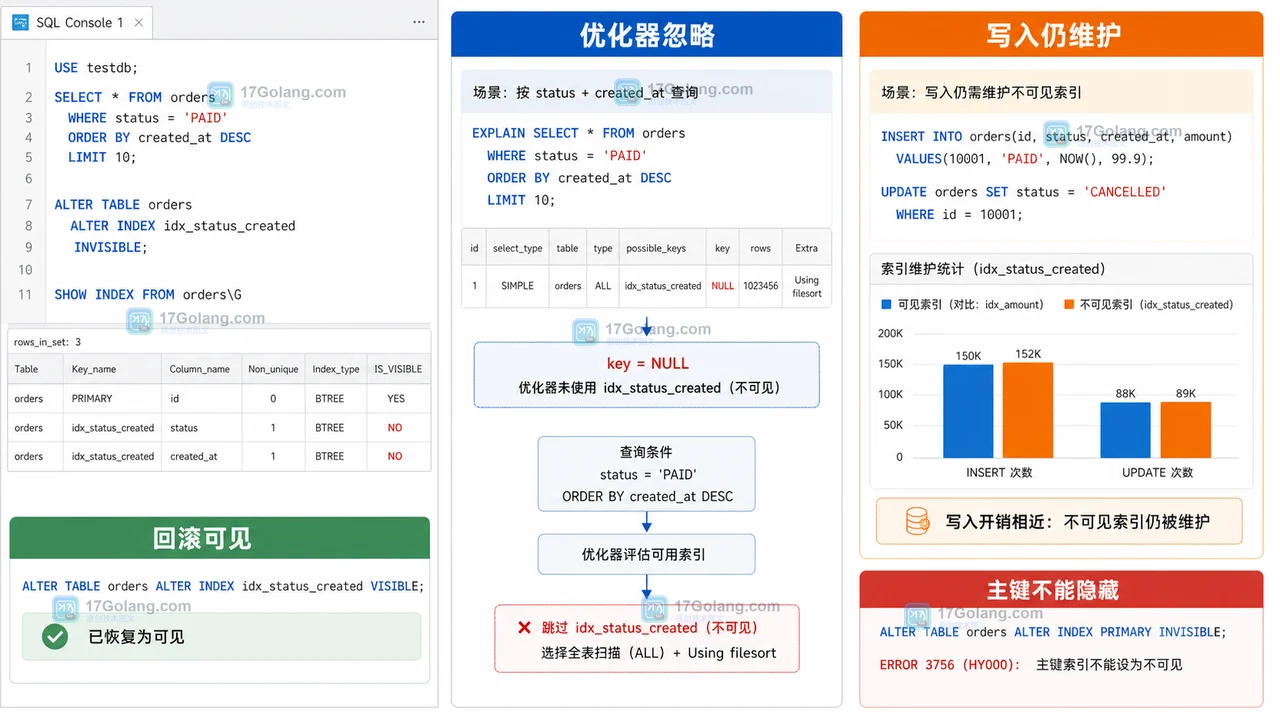Click the red X skip icon
Image resolution: width=1280 pixels, height=720 pixels.
click(524, 628)
